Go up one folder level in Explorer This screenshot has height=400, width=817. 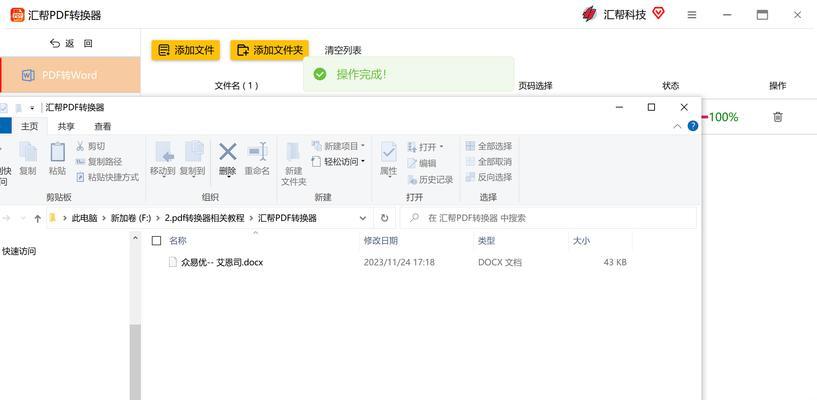(38, 218)
